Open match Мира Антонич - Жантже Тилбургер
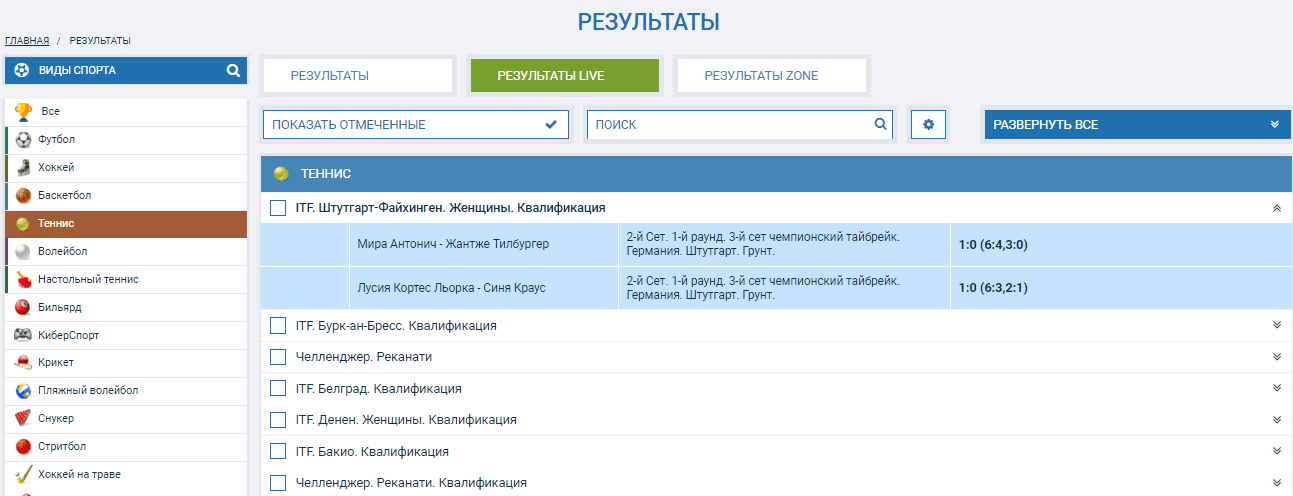 (453, 244)
